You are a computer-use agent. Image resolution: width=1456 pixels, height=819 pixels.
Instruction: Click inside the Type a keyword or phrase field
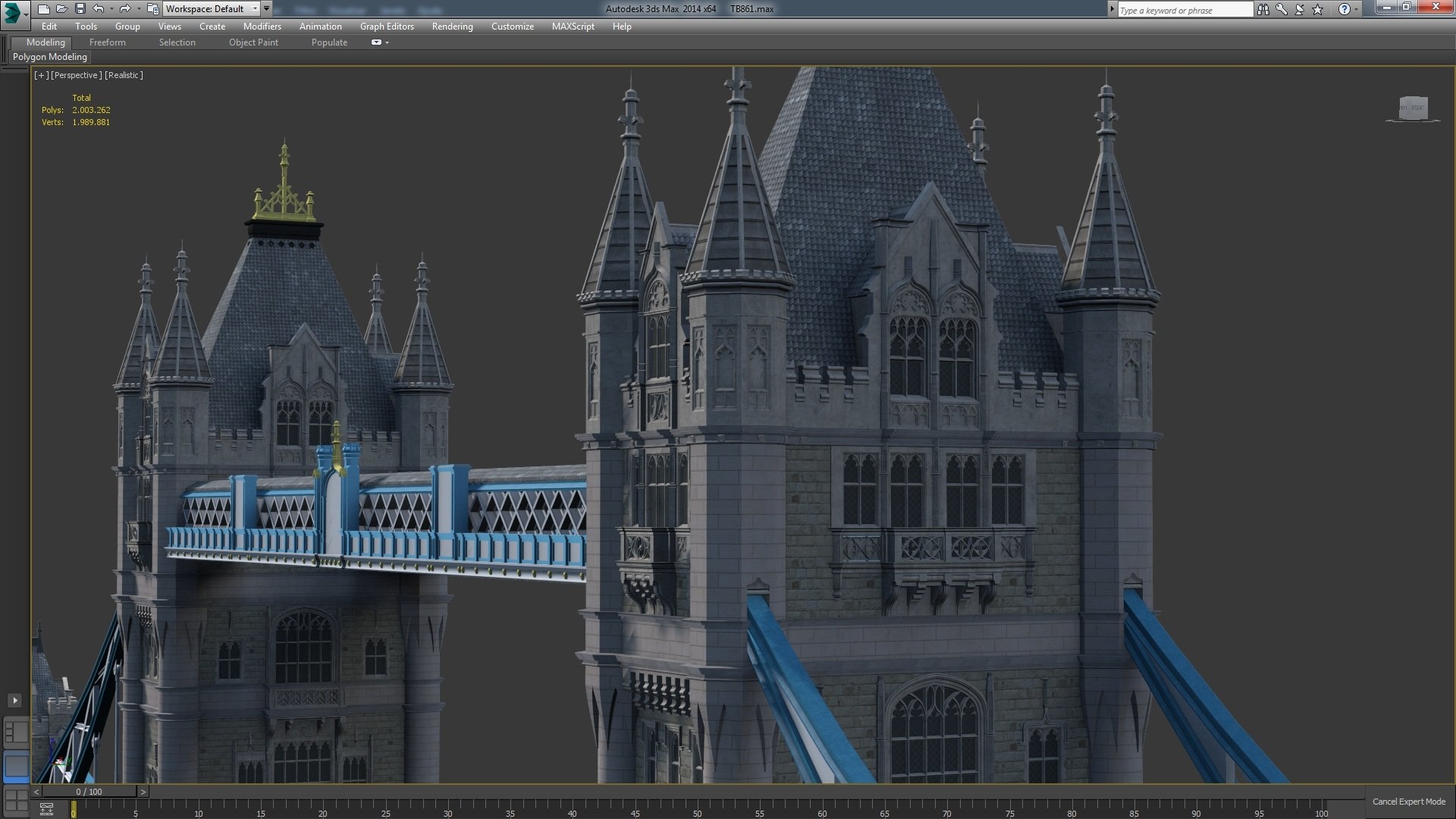click(x=1183, y=9)
